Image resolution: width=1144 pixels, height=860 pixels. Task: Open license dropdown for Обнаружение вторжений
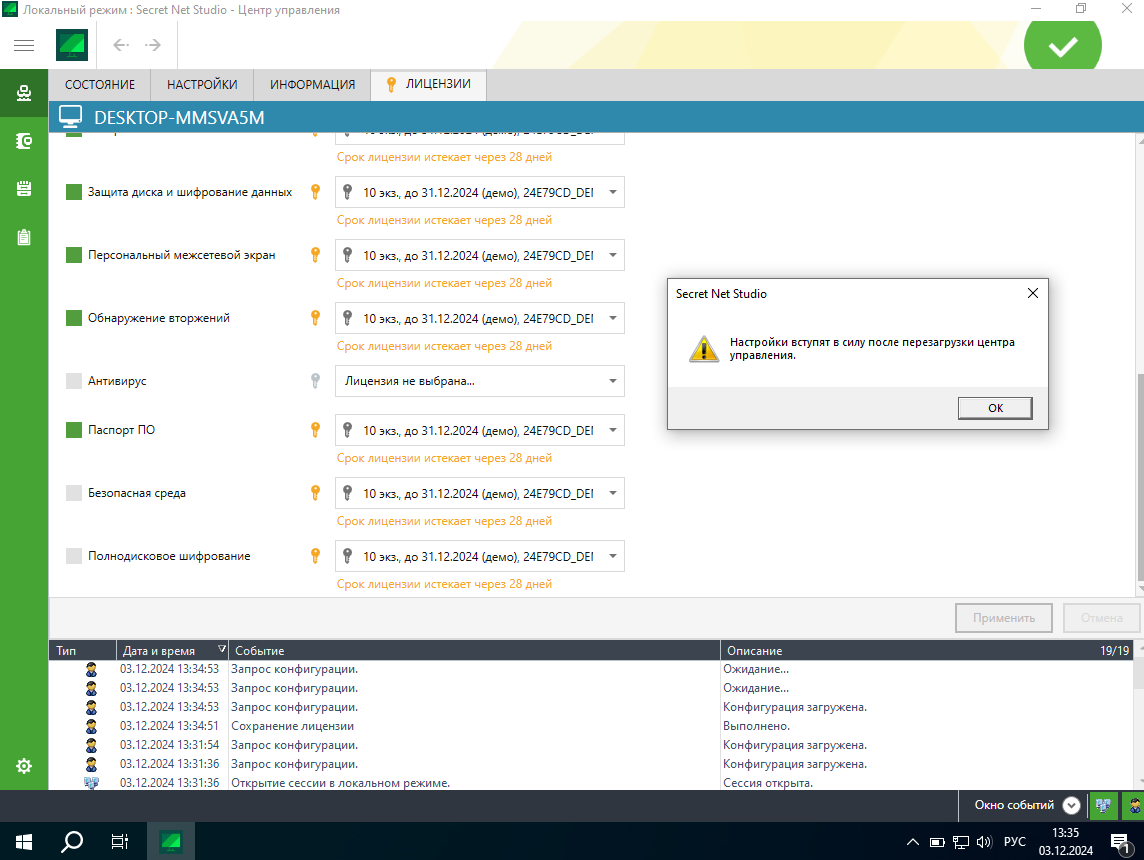click(479, 318)
